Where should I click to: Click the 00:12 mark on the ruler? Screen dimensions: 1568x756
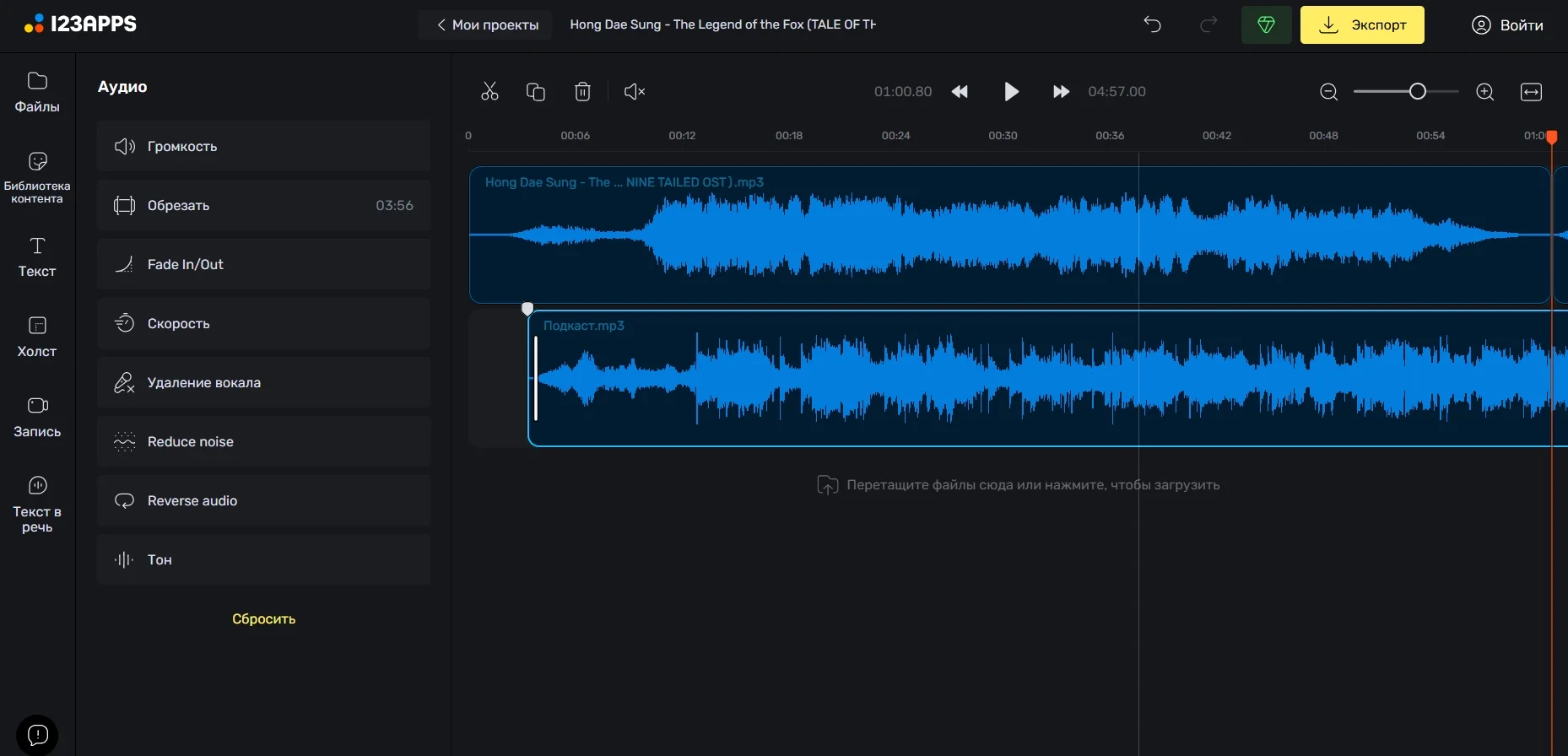(x=682, y=136)
